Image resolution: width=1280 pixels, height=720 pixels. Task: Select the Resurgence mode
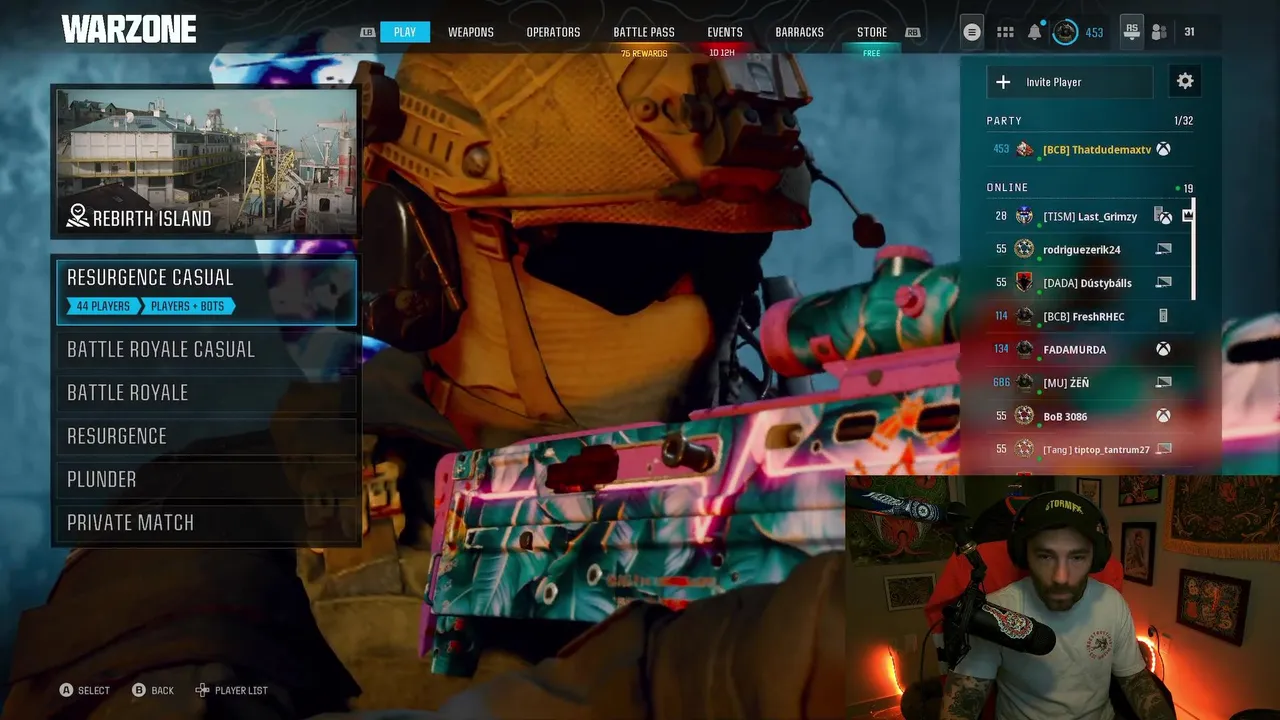(x=207, y=436)
